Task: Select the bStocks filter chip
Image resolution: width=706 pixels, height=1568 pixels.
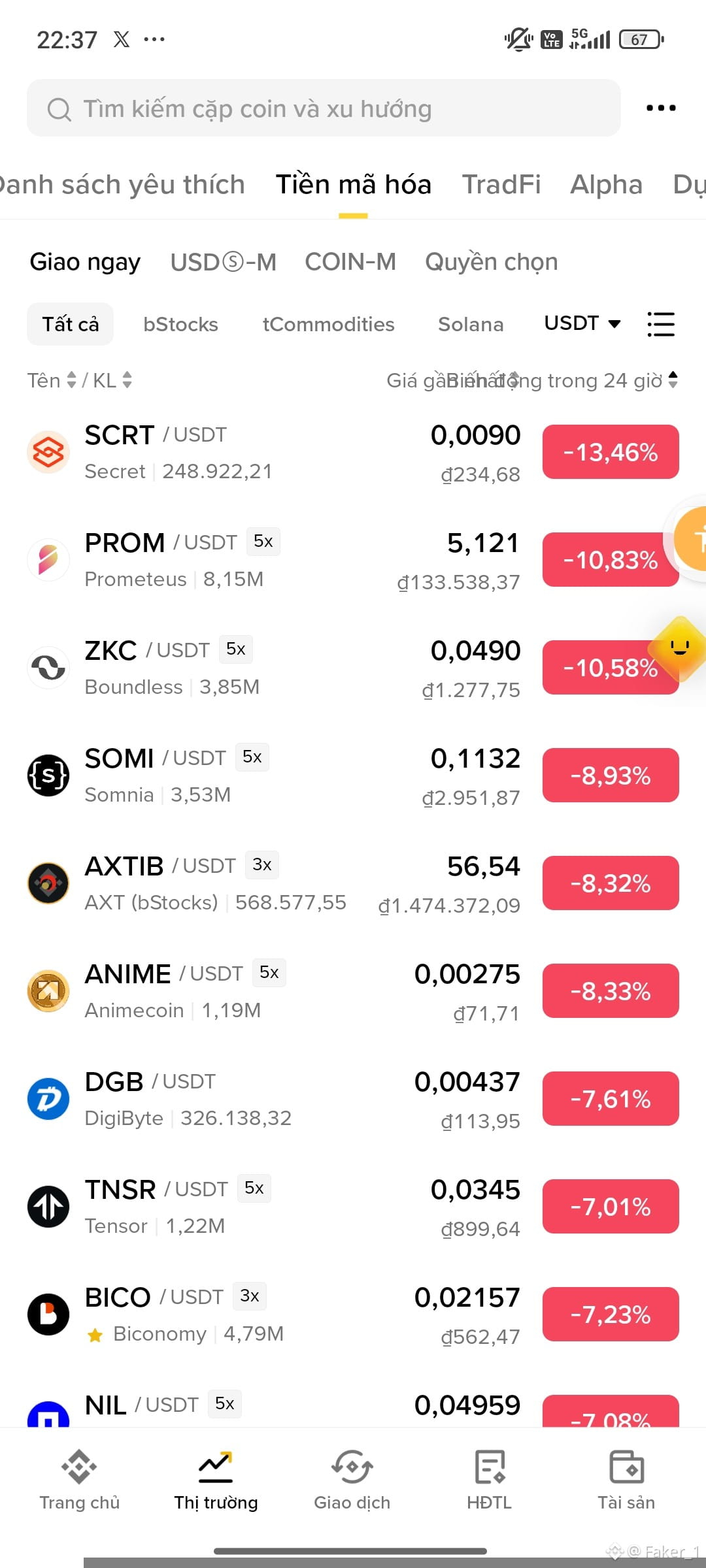Action: 180,324
